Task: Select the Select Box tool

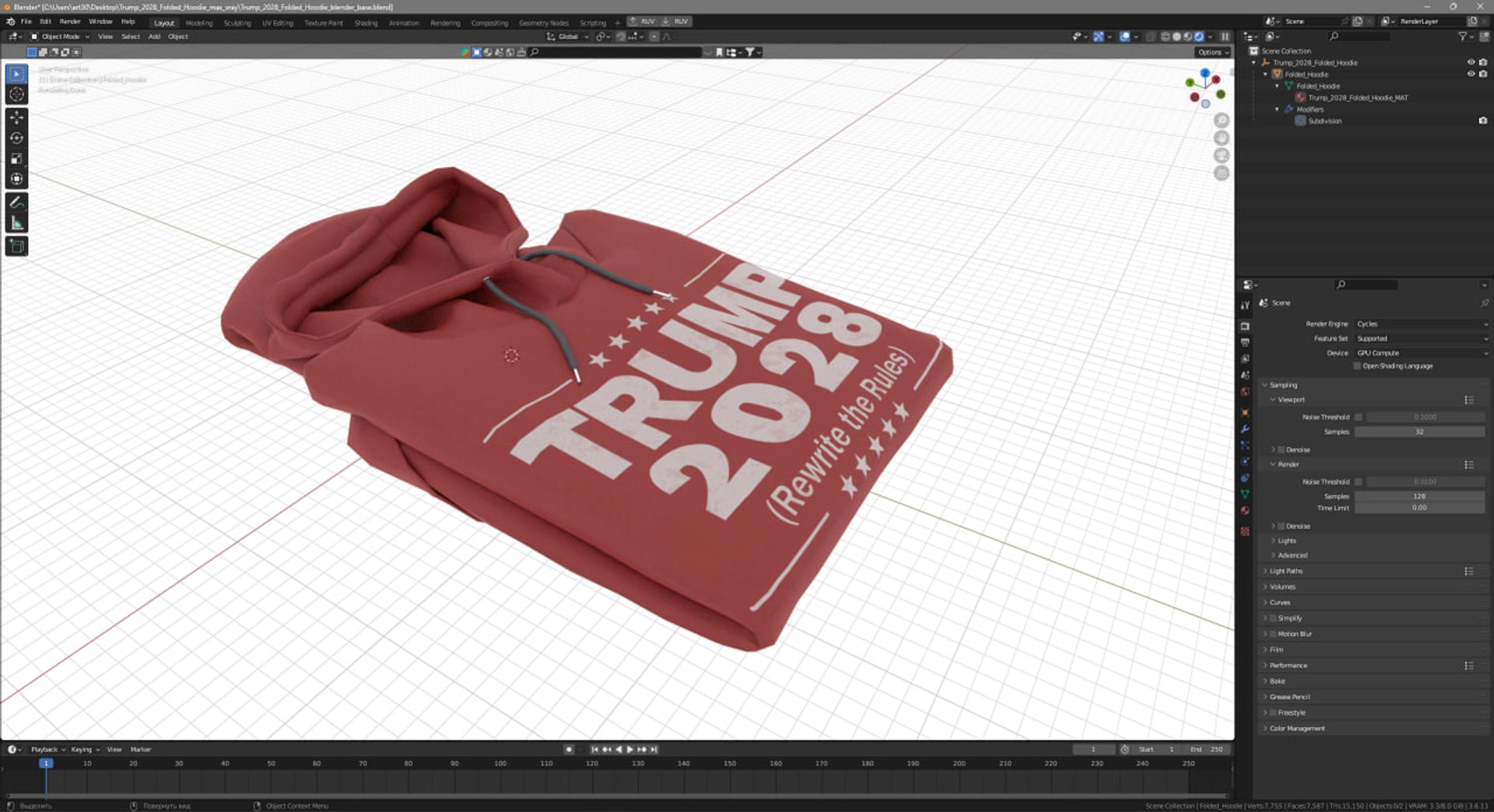Action: click(16, 74)
